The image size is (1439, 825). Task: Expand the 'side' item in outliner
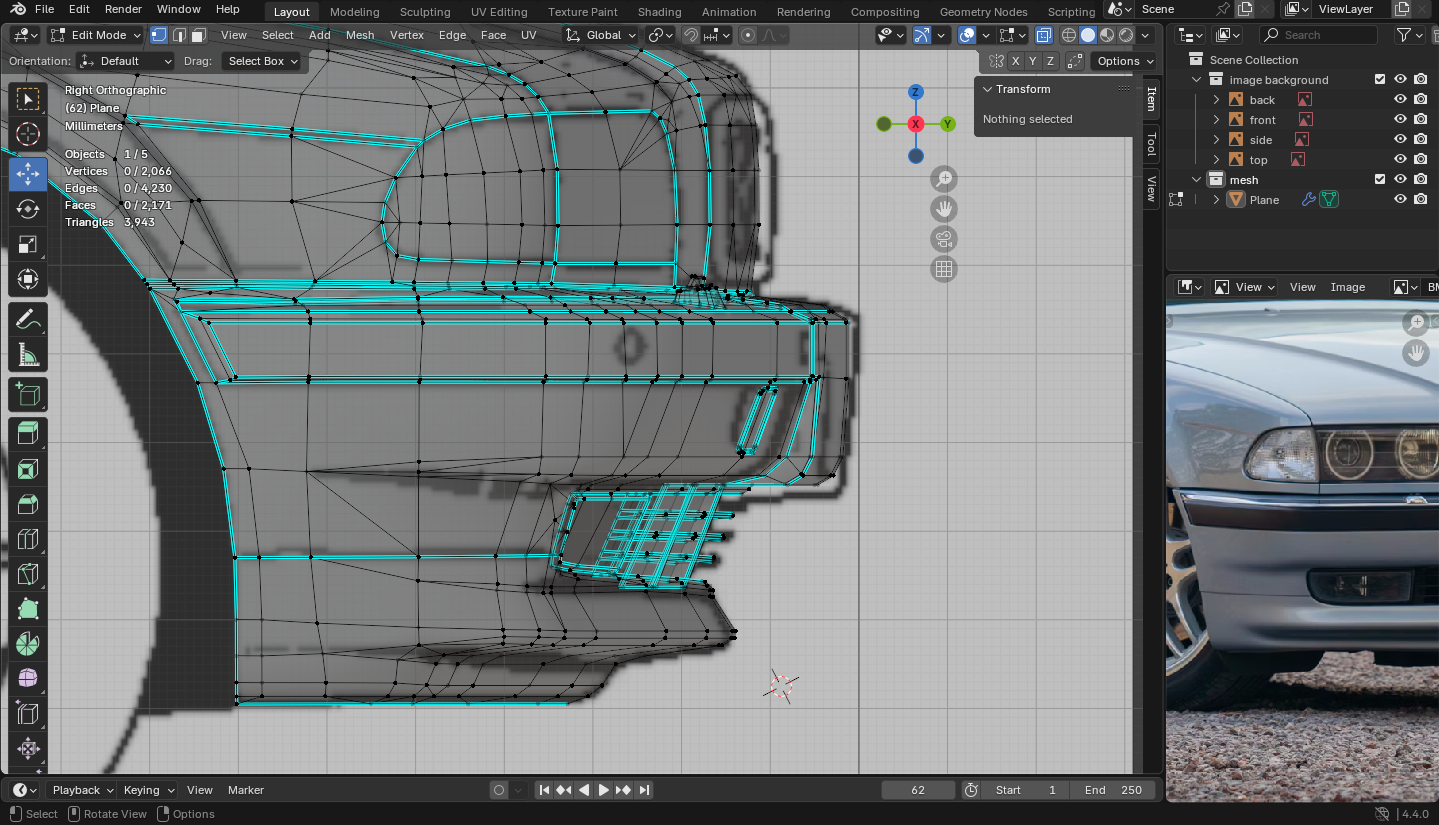point(1216,140)
